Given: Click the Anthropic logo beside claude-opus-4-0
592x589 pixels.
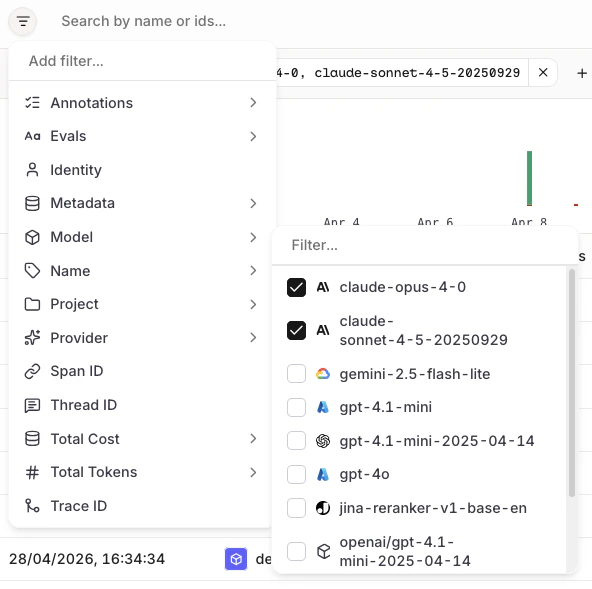Looking at the screenshot, I should point(323,287).
